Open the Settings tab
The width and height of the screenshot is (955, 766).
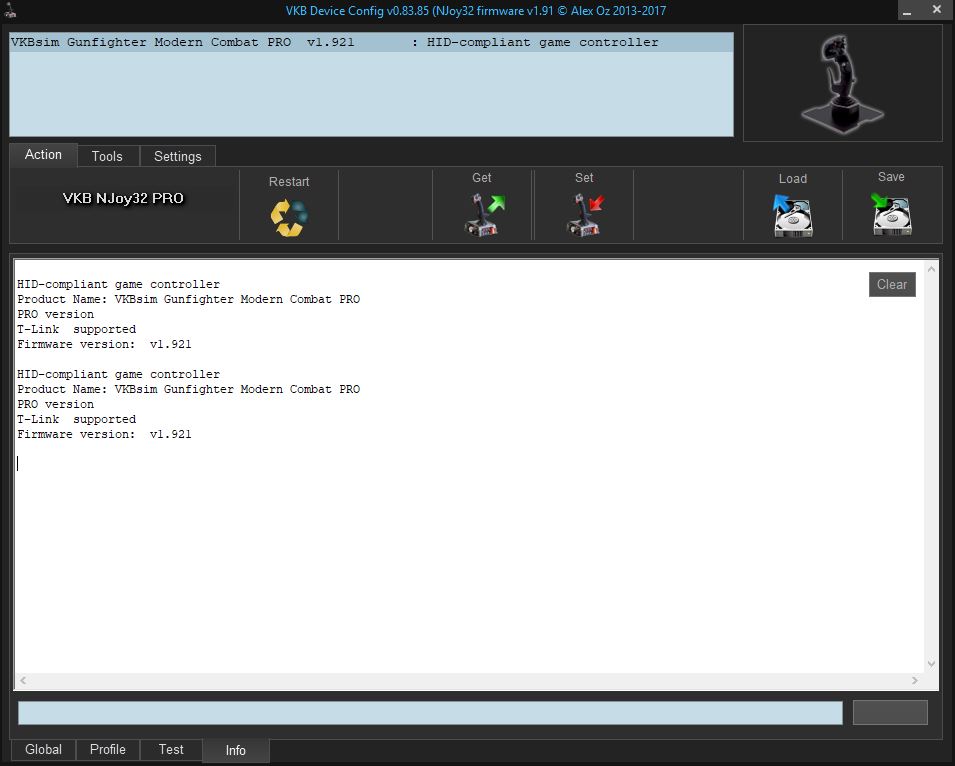pos(177,156)
